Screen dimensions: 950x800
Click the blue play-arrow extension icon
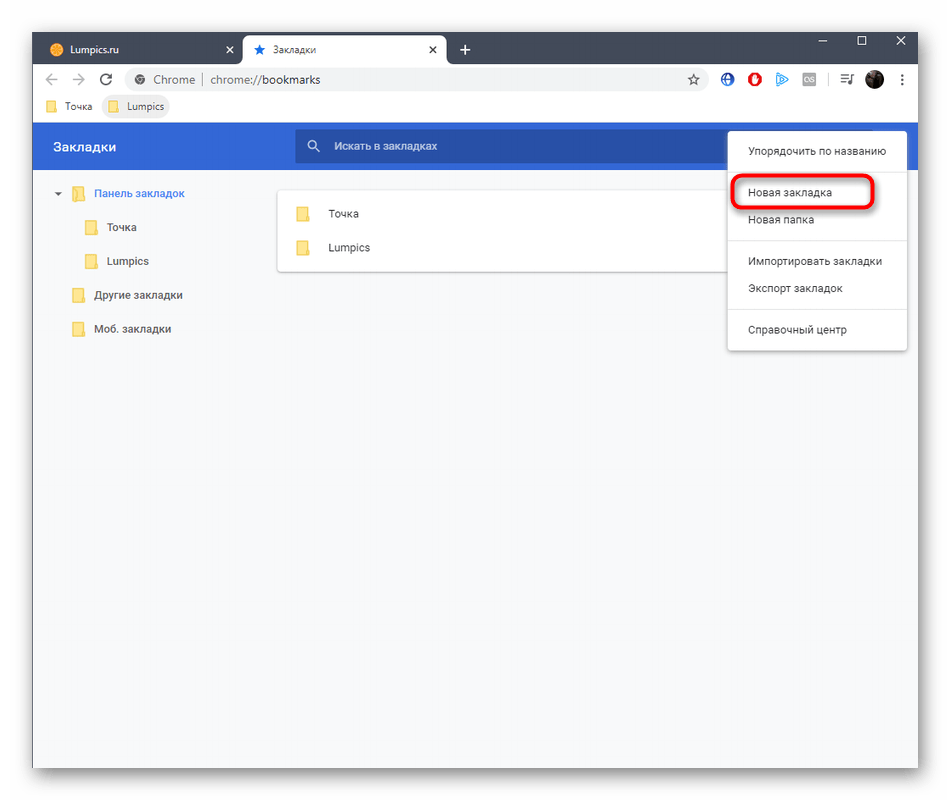[x=782, y=79]
